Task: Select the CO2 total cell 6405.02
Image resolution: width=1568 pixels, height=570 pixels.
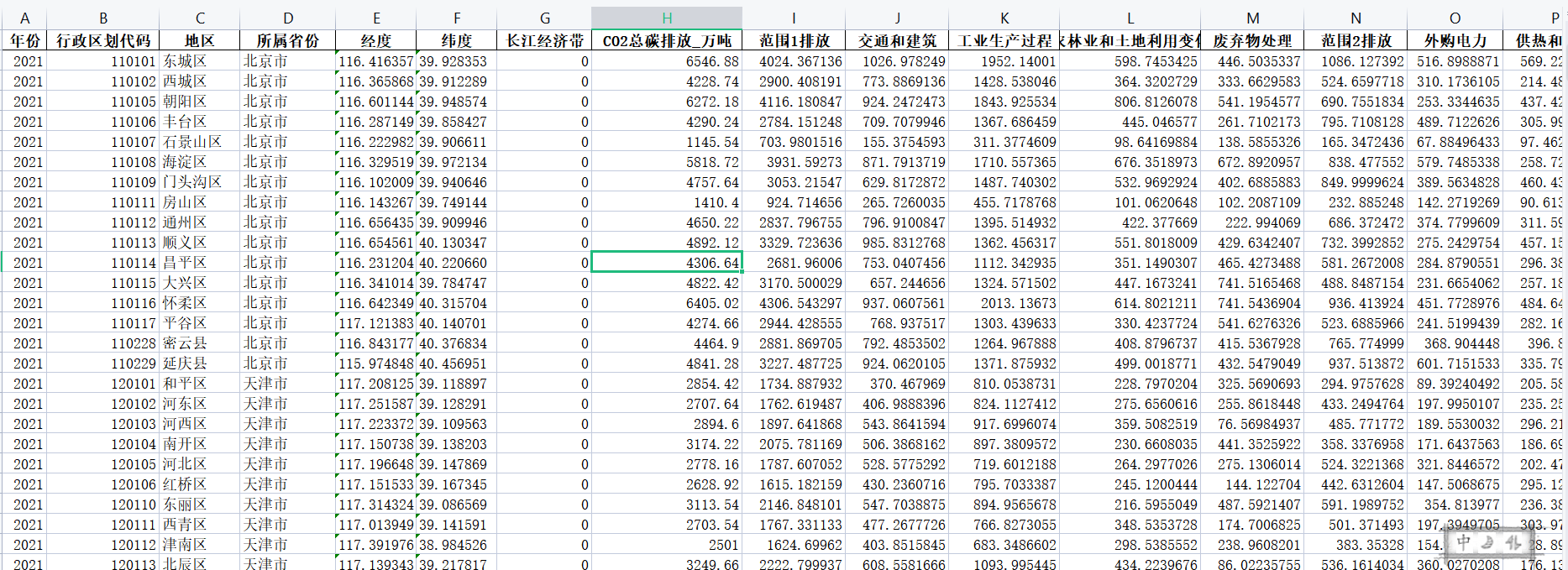Action: coord(667,303)
